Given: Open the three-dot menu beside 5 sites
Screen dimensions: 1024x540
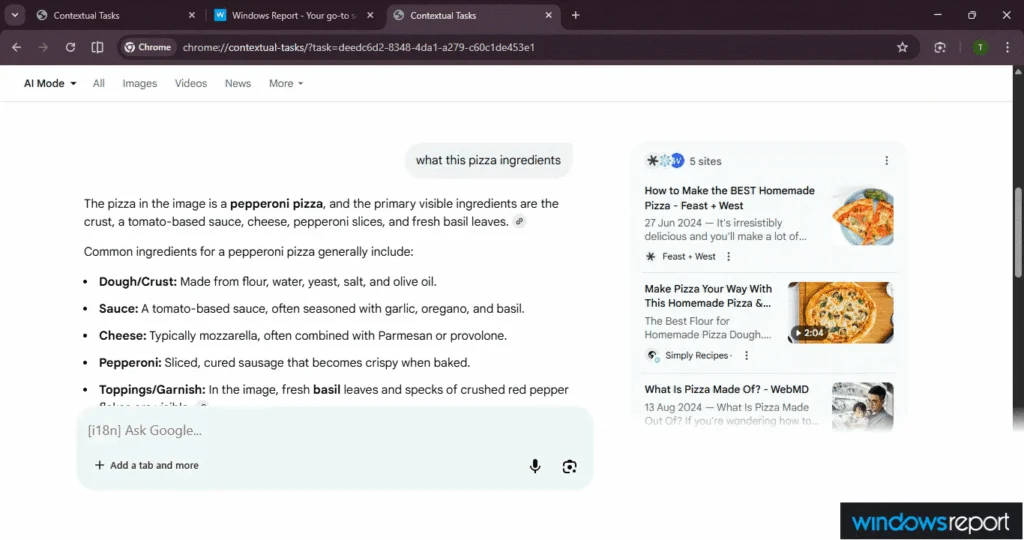Looking at the screenshot, I should point(886,161).
